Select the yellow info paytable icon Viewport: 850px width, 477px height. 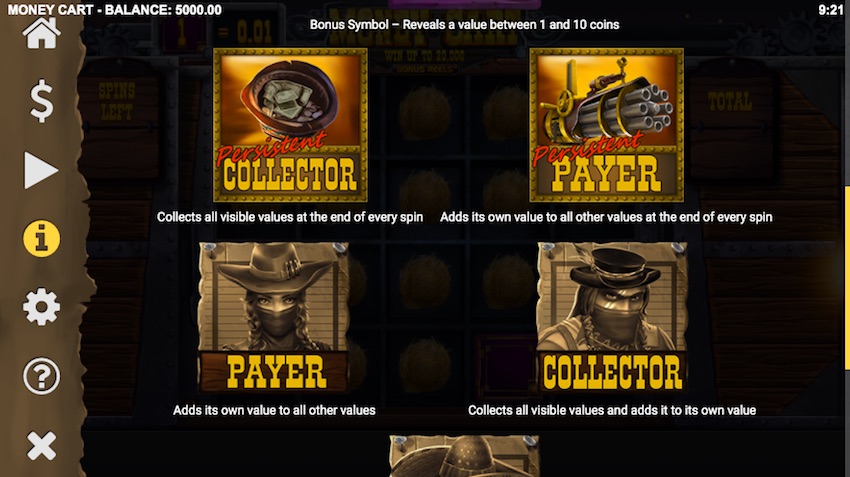(x=41, y=239)
